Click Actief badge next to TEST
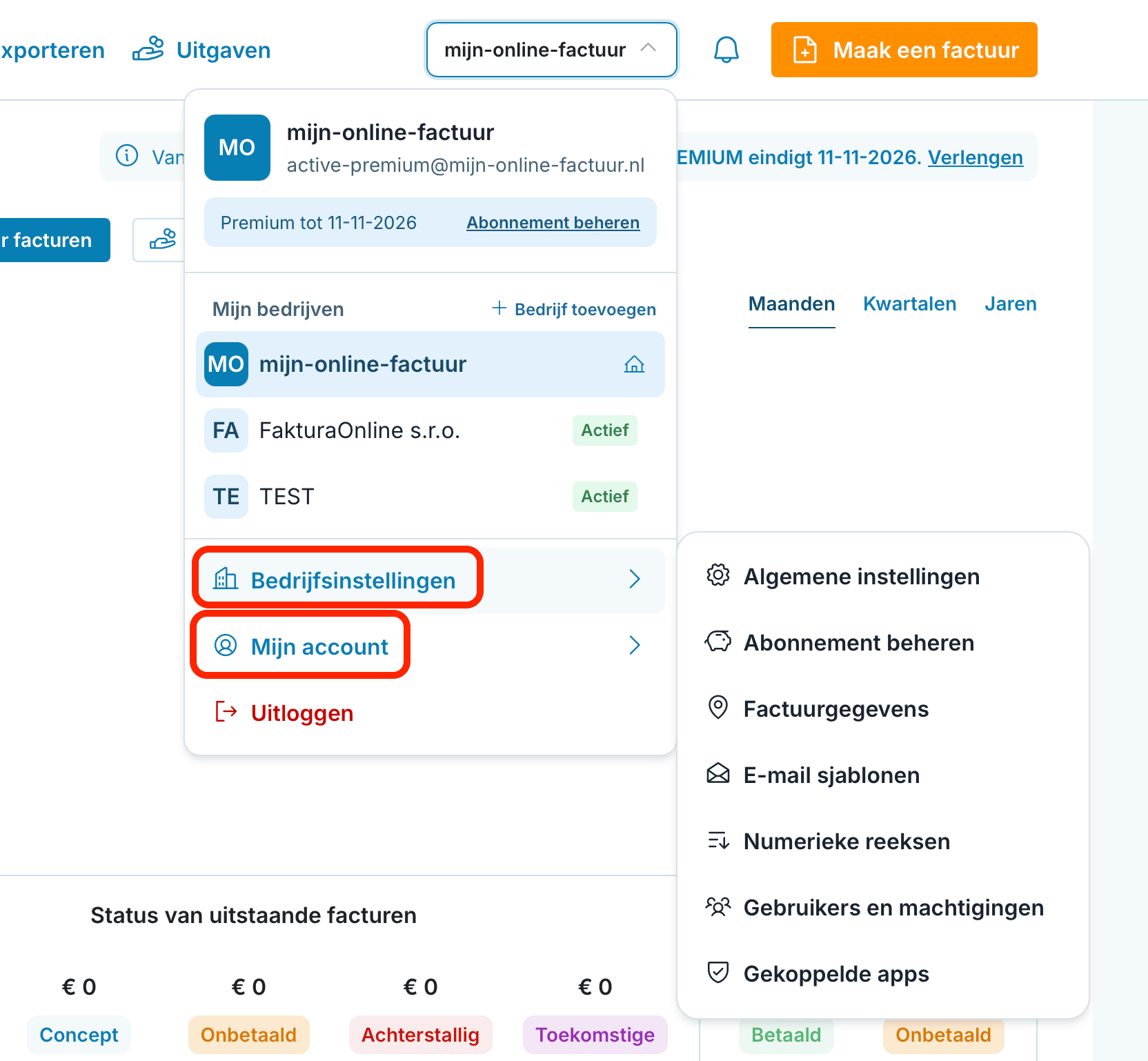The height and width of the screenshot is (1061, 1148). click(604, 497)
